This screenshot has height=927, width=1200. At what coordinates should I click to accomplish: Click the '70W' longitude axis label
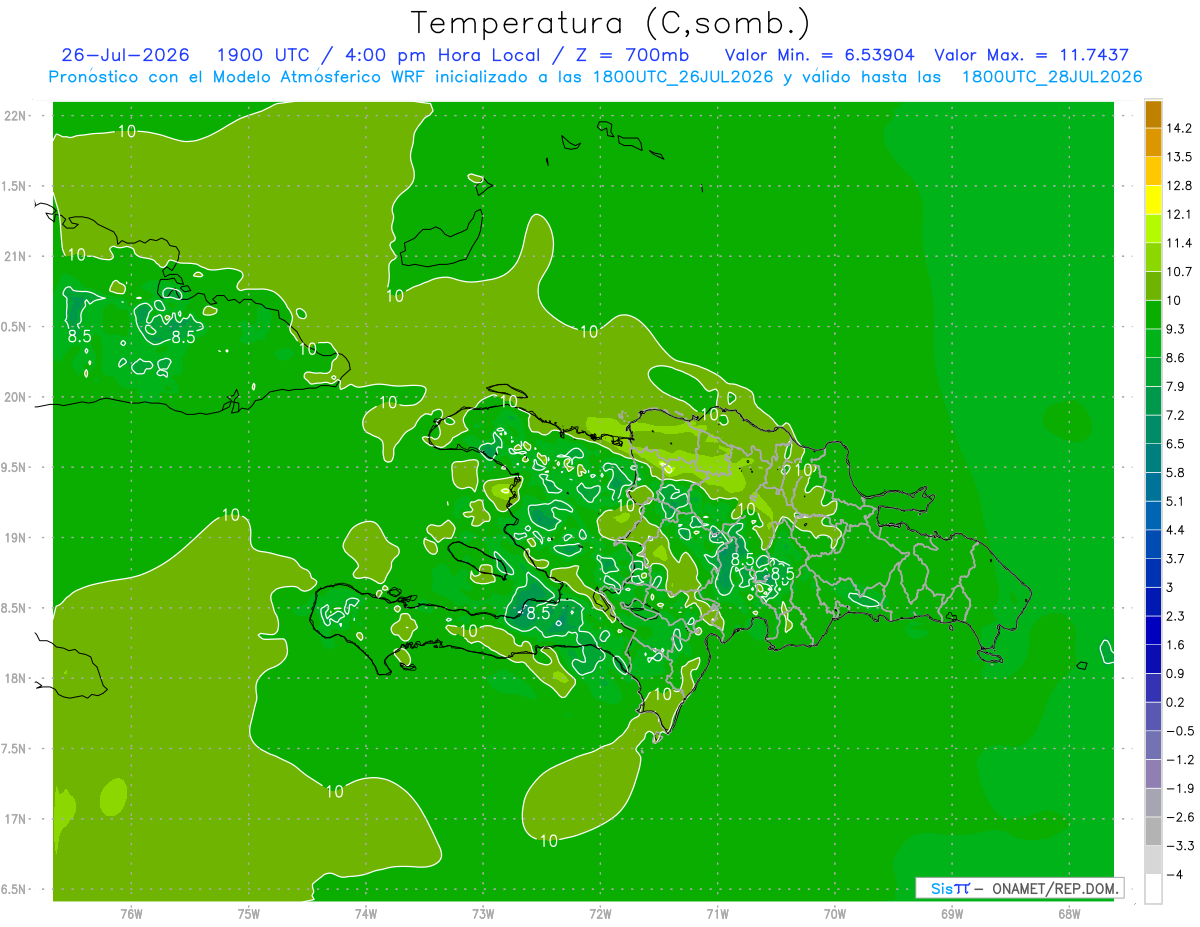(835, 913)
